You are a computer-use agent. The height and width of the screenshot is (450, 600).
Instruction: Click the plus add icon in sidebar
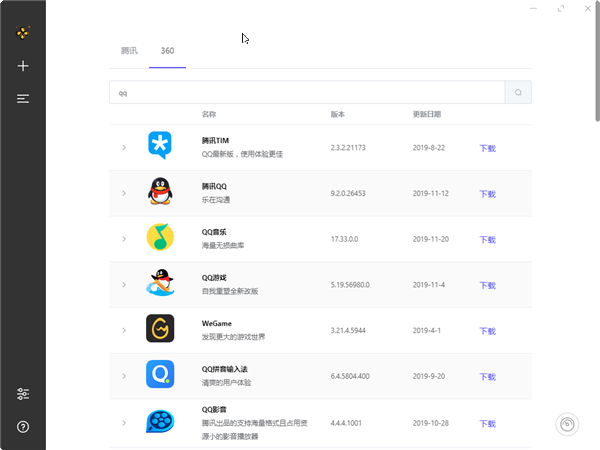pyautogui.click(x=23, y=66)
